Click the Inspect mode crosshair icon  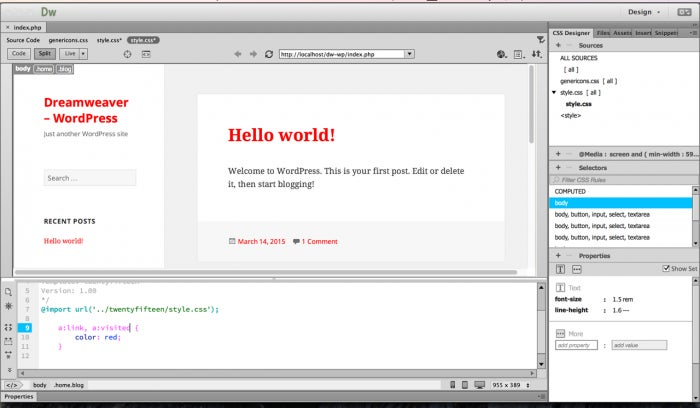pos(128,54)
